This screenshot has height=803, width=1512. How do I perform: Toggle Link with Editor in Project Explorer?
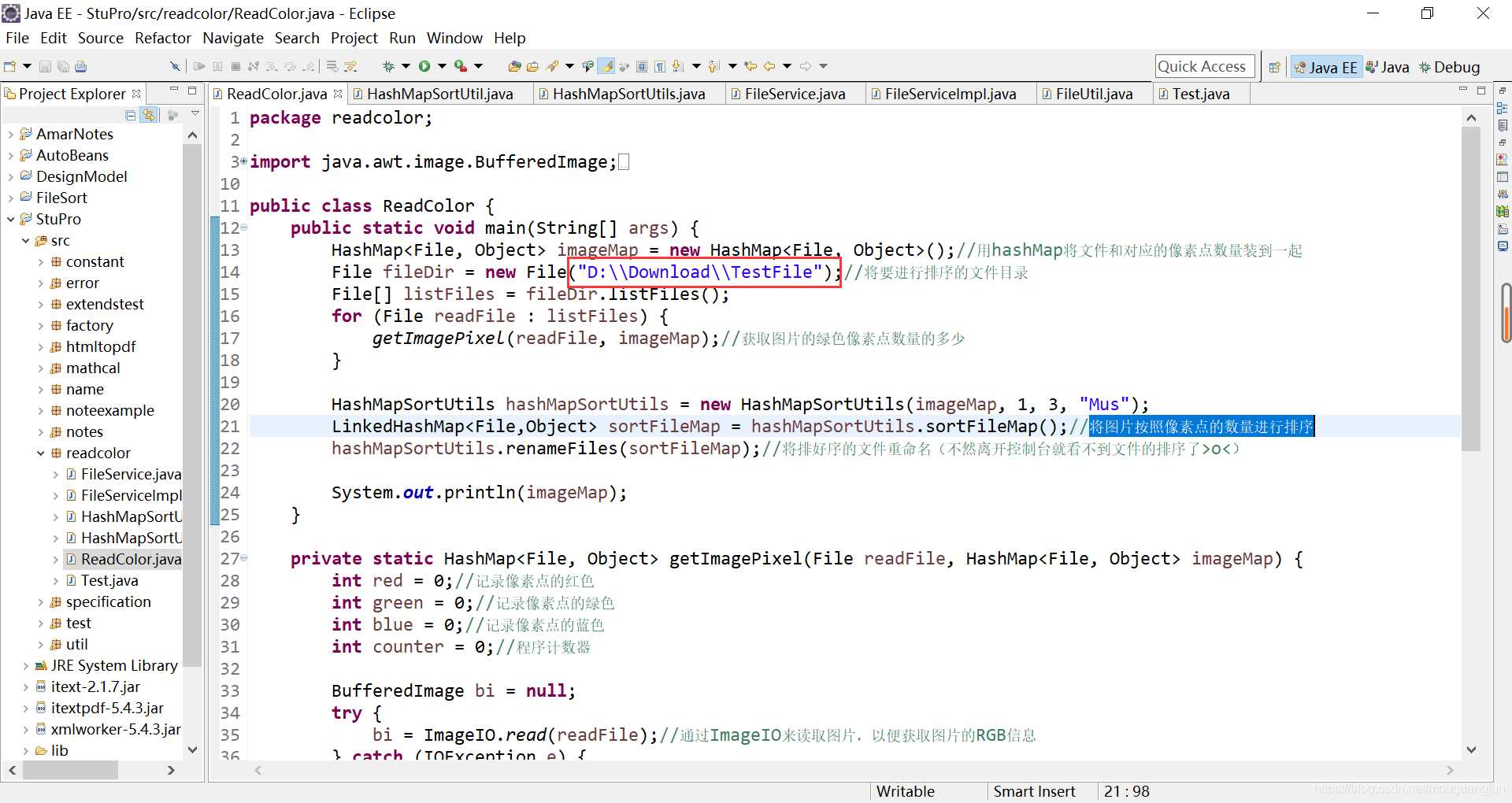tap(149, 116)
